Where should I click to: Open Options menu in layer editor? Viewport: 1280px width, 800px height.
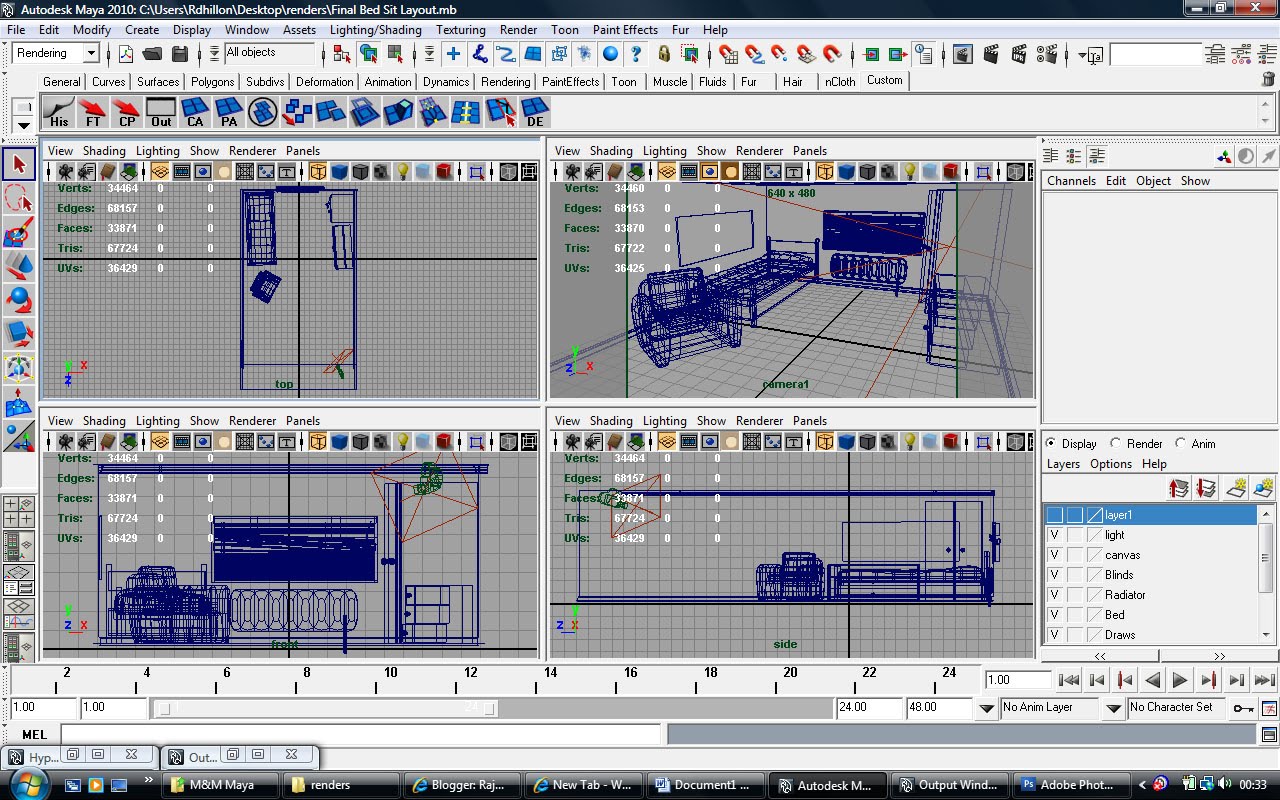pyautogui.click(x=1111, y=464)
